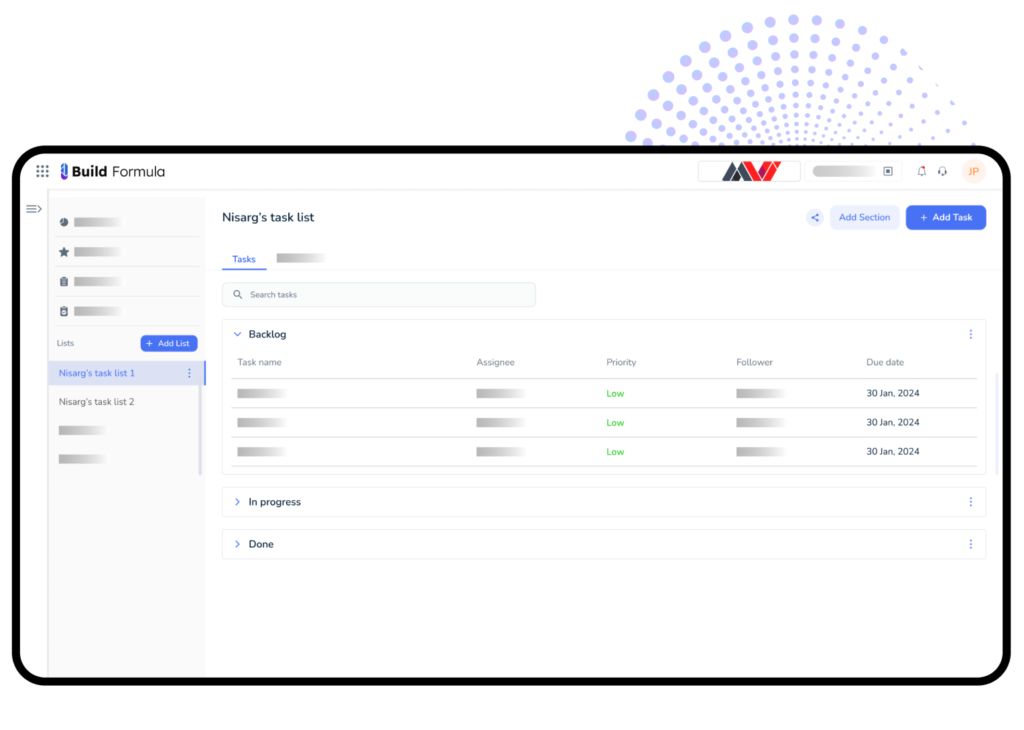1024x730 pixels.
Task: Open the headset support icon
Action: (x=943, y=171)
